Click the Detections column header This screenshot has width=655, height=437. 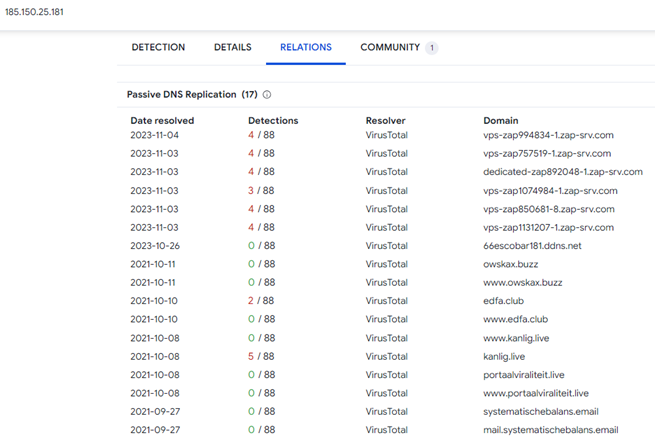point(273,121)
